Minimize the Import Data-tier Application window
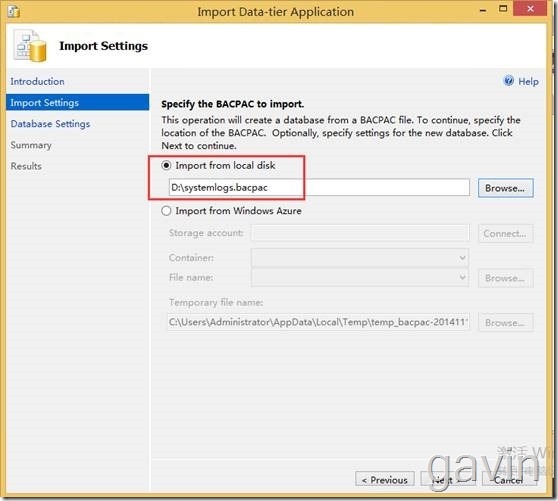 click(x=483, y=10)
